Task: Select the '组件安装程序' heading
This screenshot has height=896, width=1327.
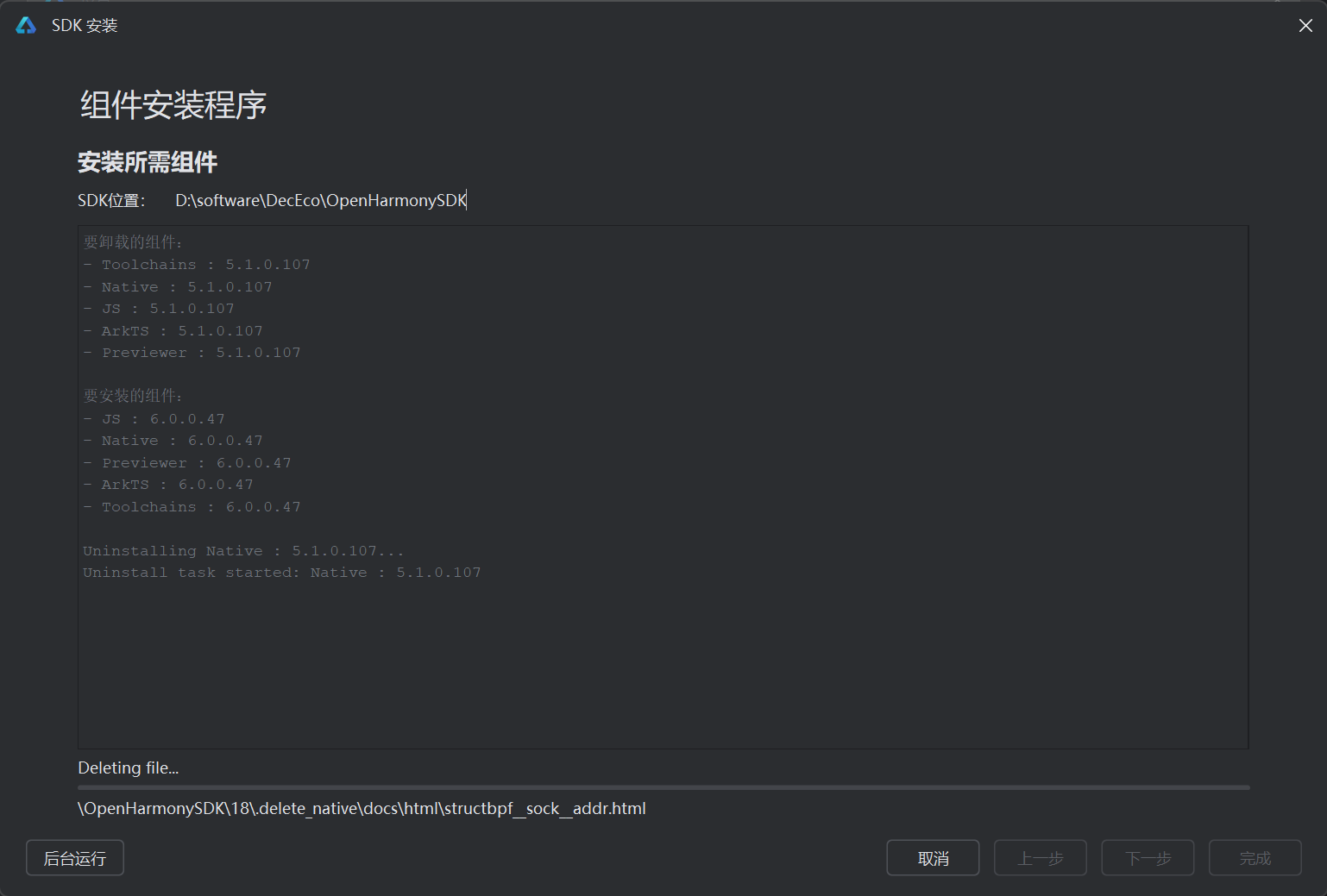Action: (173, 105)
